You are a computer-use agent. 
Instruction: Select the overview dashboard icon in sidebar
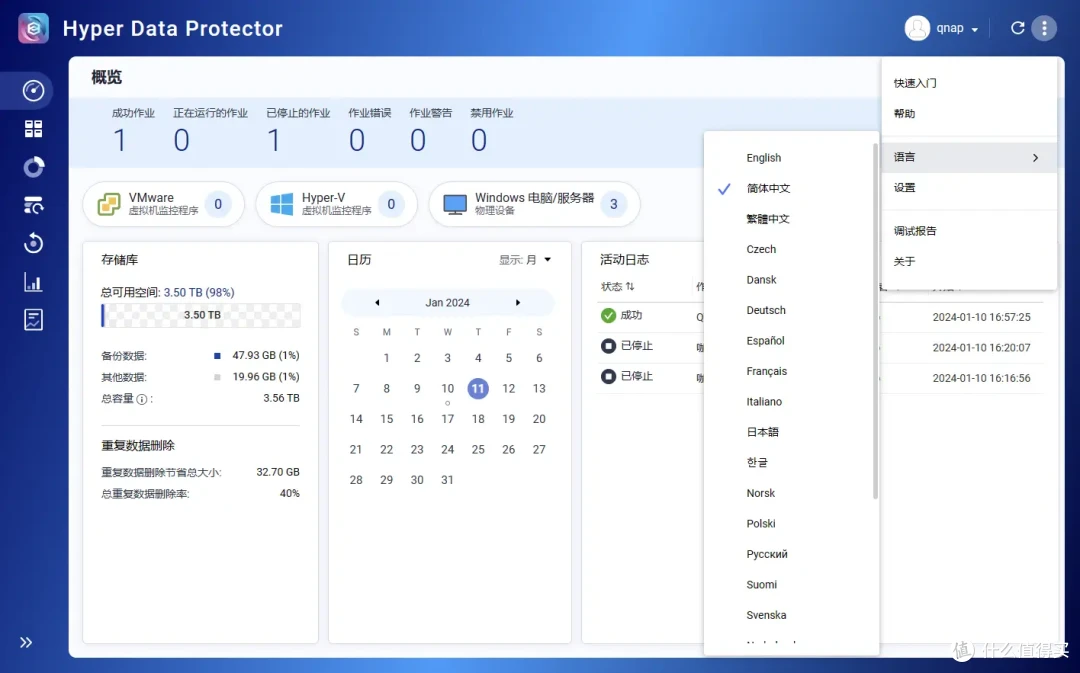(29, 90)
